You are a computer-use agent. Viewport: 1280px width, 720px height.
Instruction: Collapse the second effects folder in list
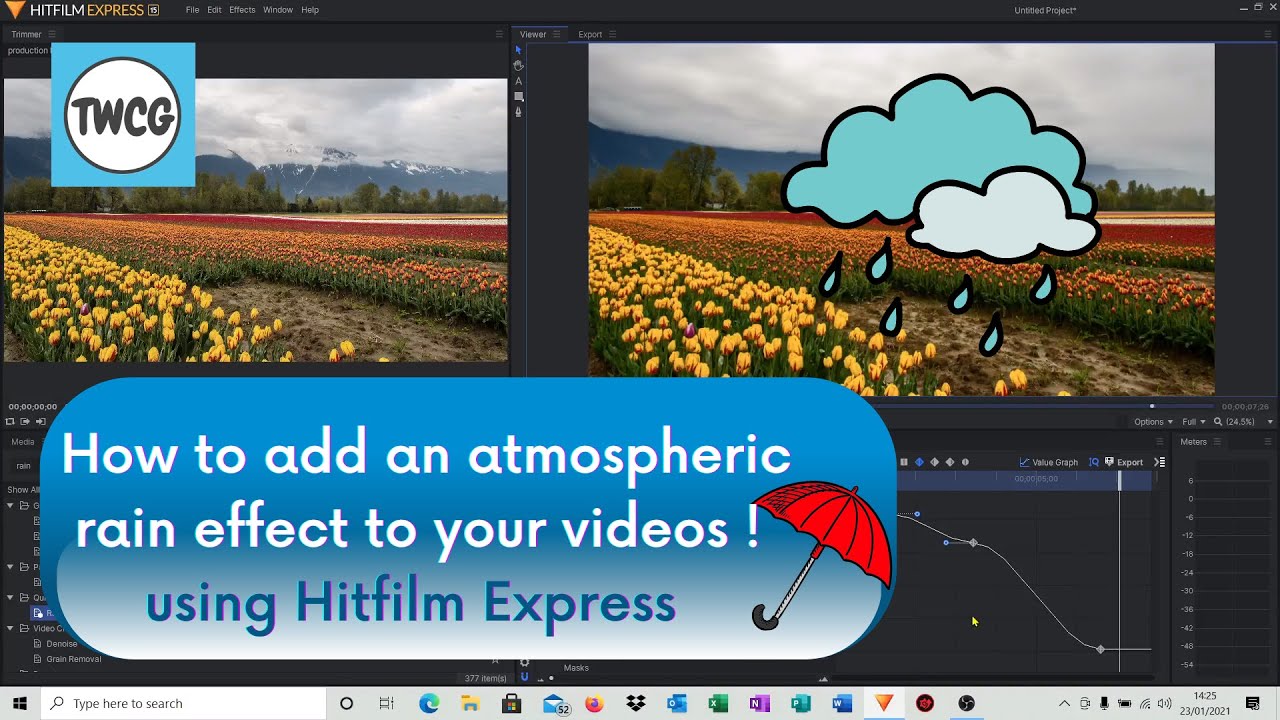[x=11, y=567]
